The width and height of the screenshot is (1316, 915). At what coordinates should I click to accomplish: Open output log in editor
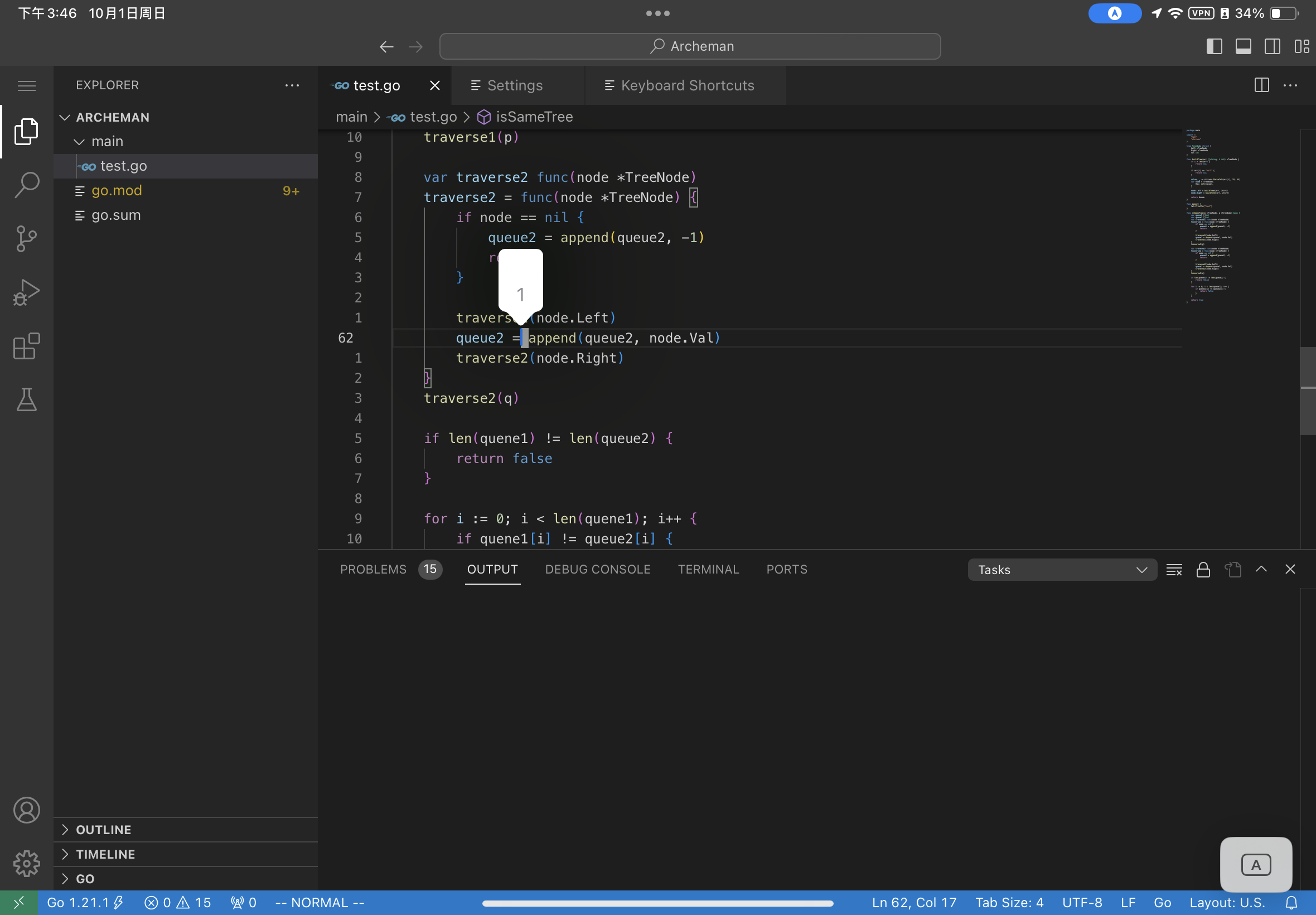click(1232, 569)
